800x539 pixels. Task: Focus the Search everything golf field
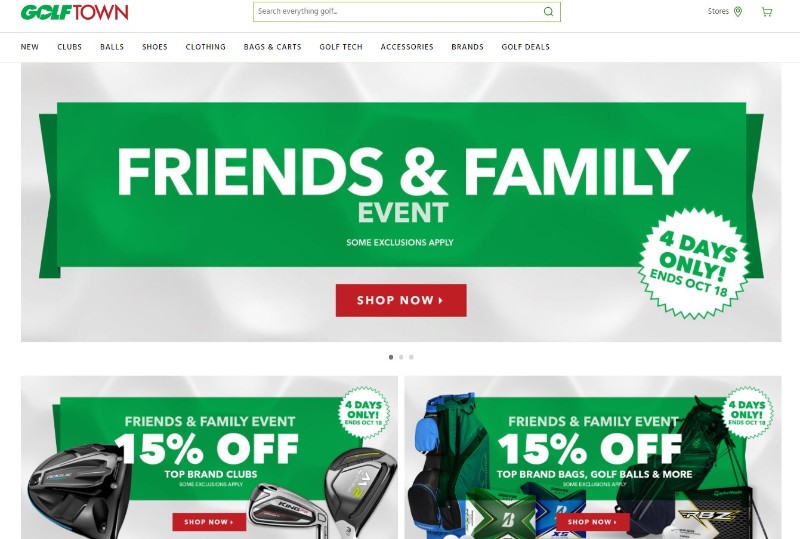[x=407, y=12]
